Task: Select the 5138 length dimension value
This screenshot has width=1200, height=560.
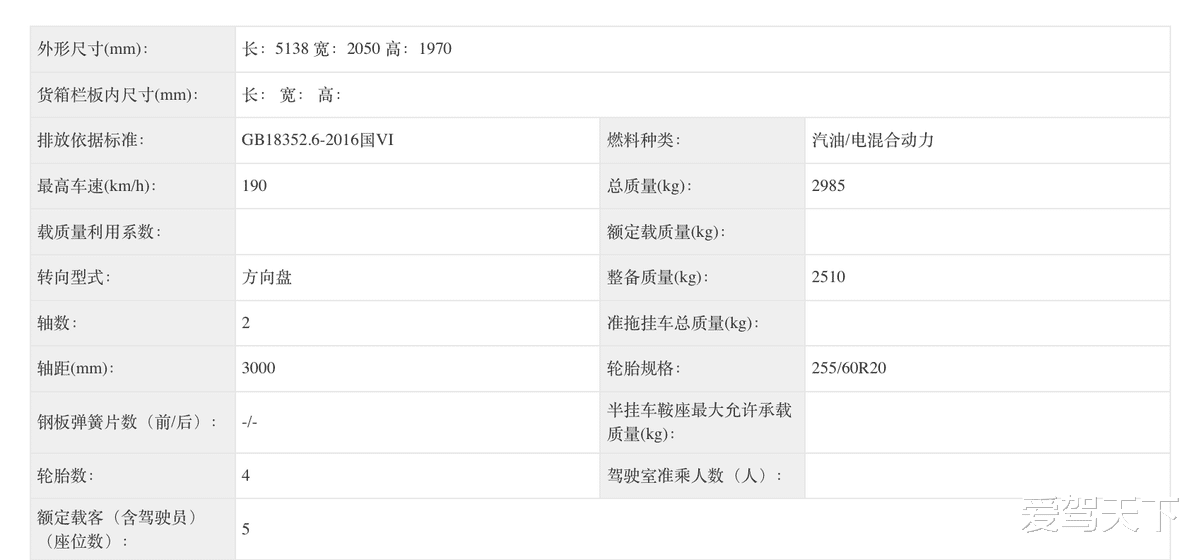Action: (291, 49)
